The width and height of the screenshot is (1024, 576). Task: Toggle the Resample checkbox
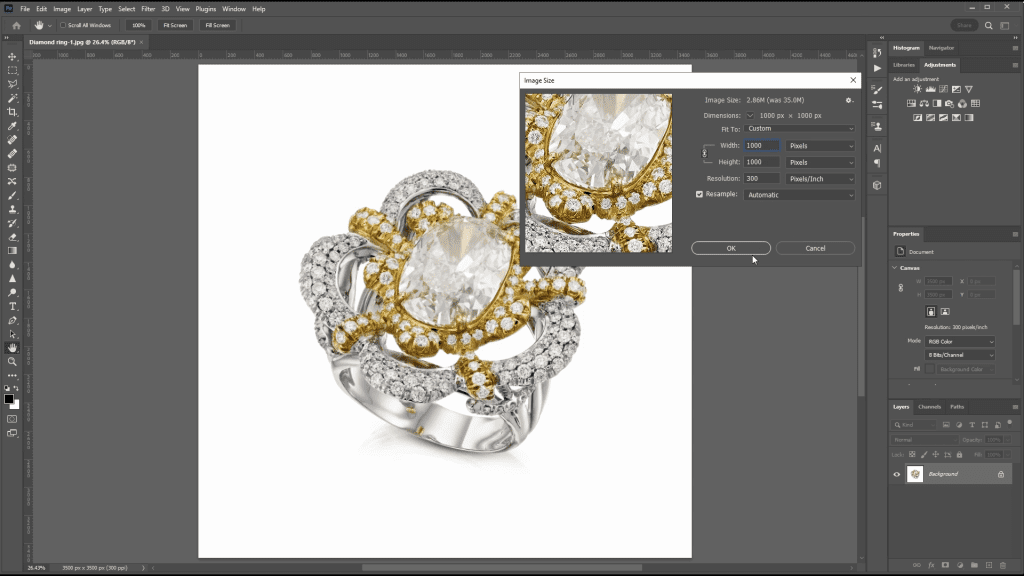(x=699, y=194)
